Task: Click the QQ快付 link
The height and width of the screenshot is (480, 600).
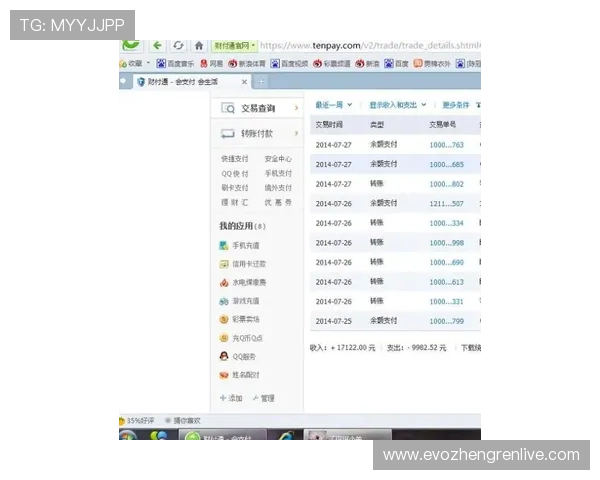Action: click(x=235, y=173)
